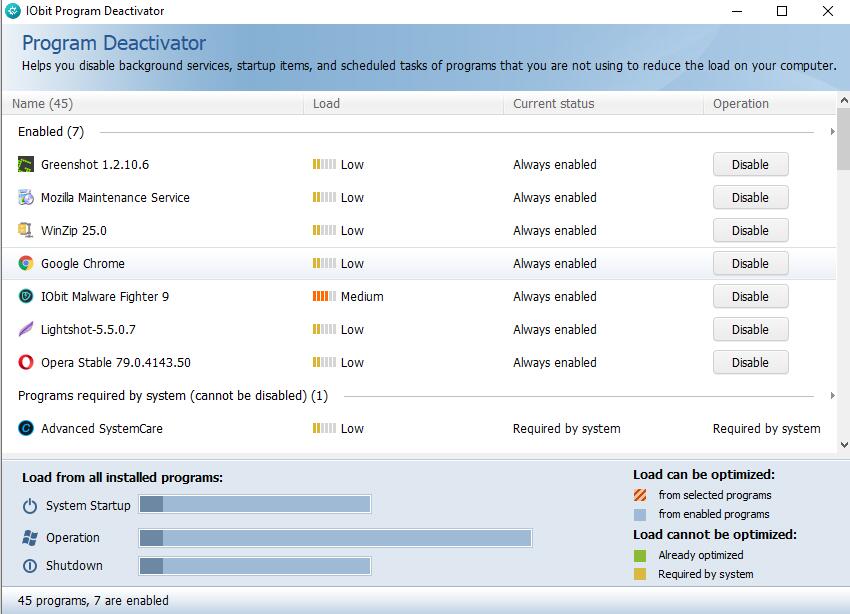Click the System Startup power icon
The width and height of the screenshot is (850, 614).
[30, 506]
